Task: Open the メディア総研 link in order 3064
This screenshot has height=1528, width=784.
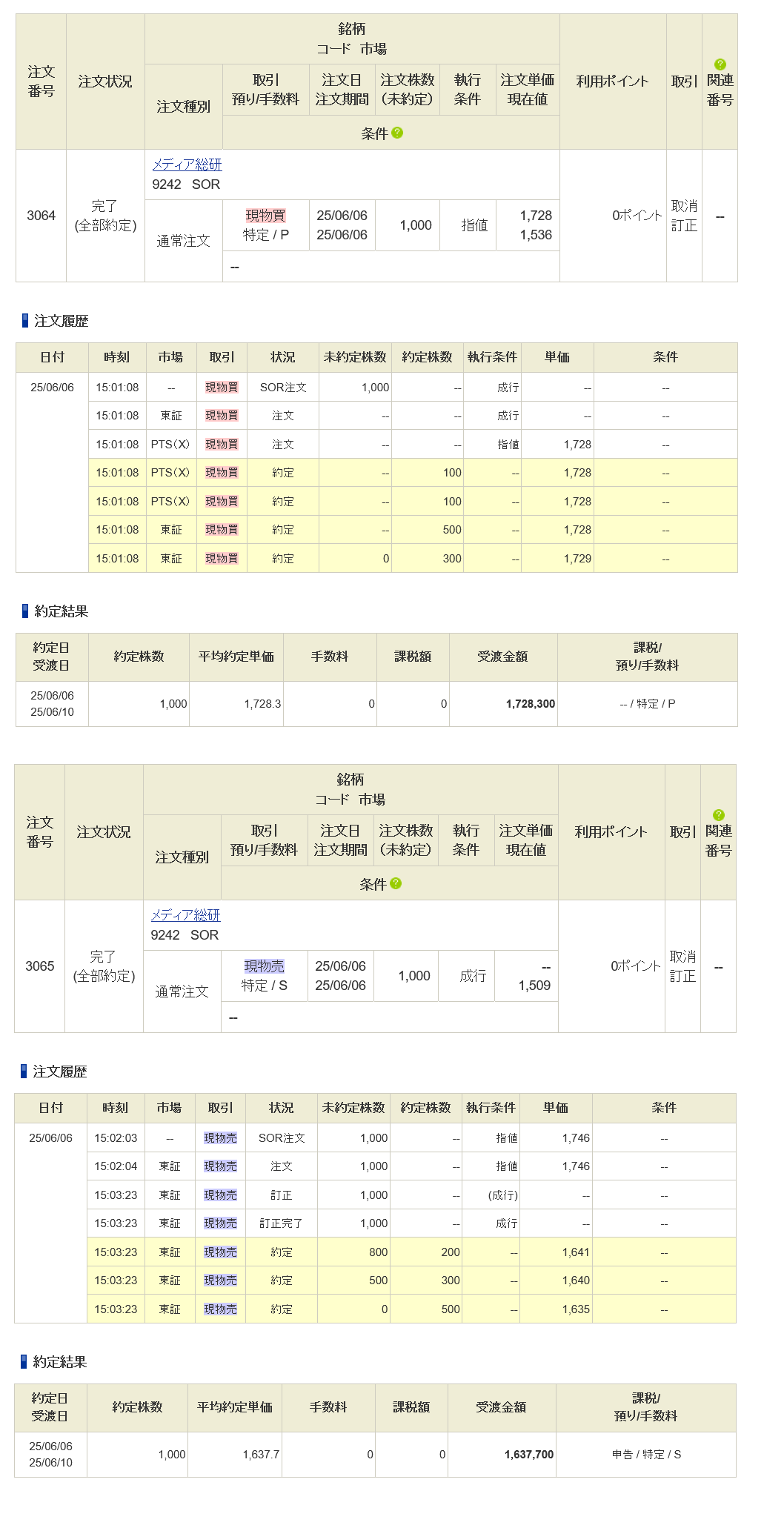Action: pyautogui.click(x=187, y=165)
